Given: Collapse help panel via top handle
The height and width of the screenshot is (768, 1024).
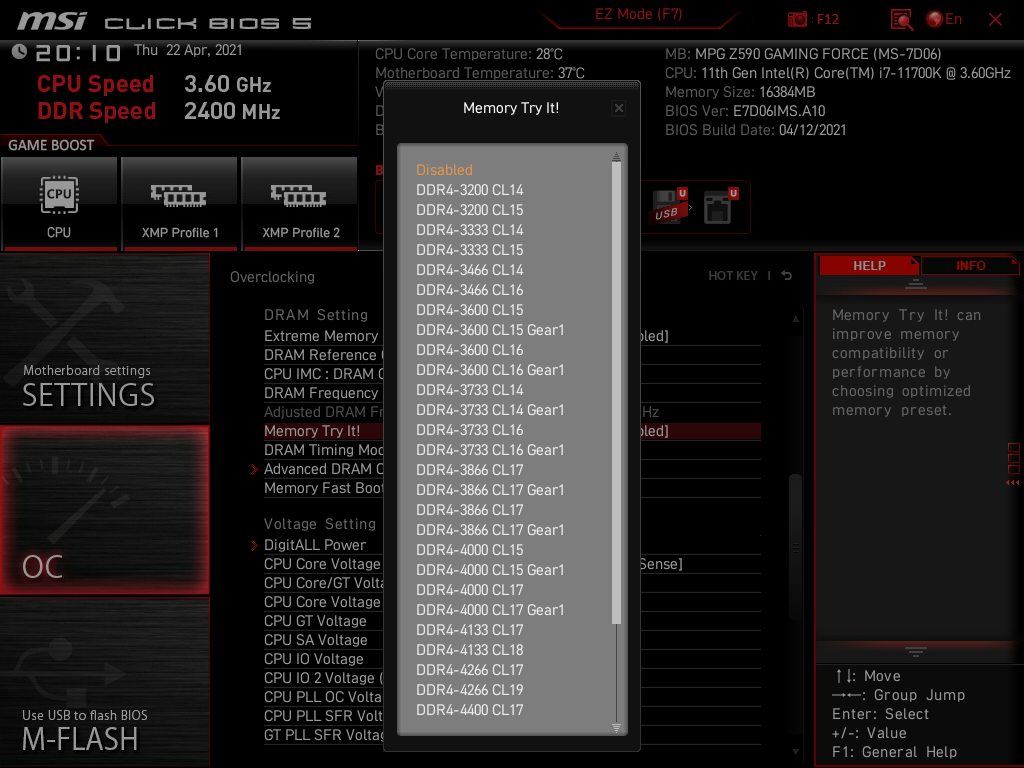Looking at the screenshot, I should 916,284.
